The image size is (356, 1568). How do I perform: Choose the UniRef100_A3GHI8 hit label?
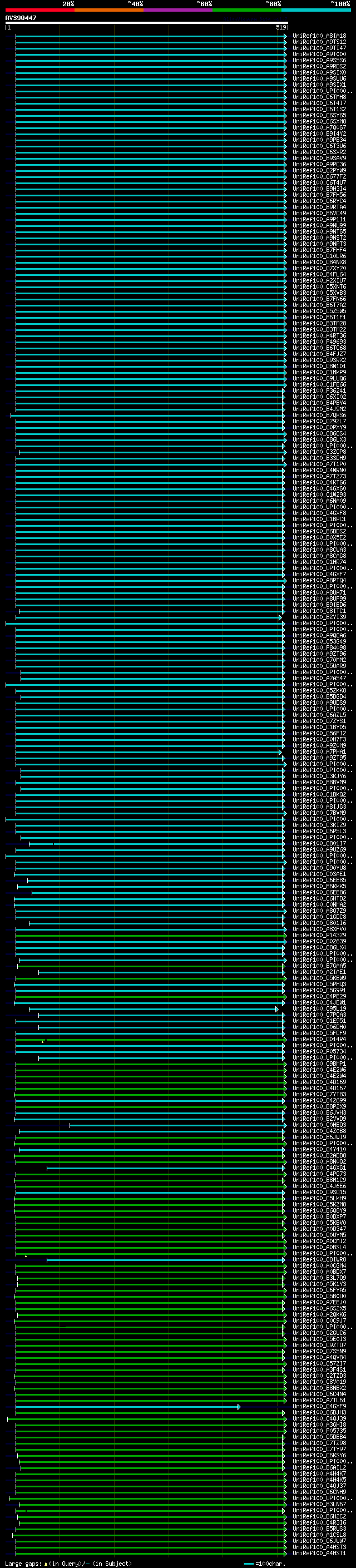pos(319,1425)
